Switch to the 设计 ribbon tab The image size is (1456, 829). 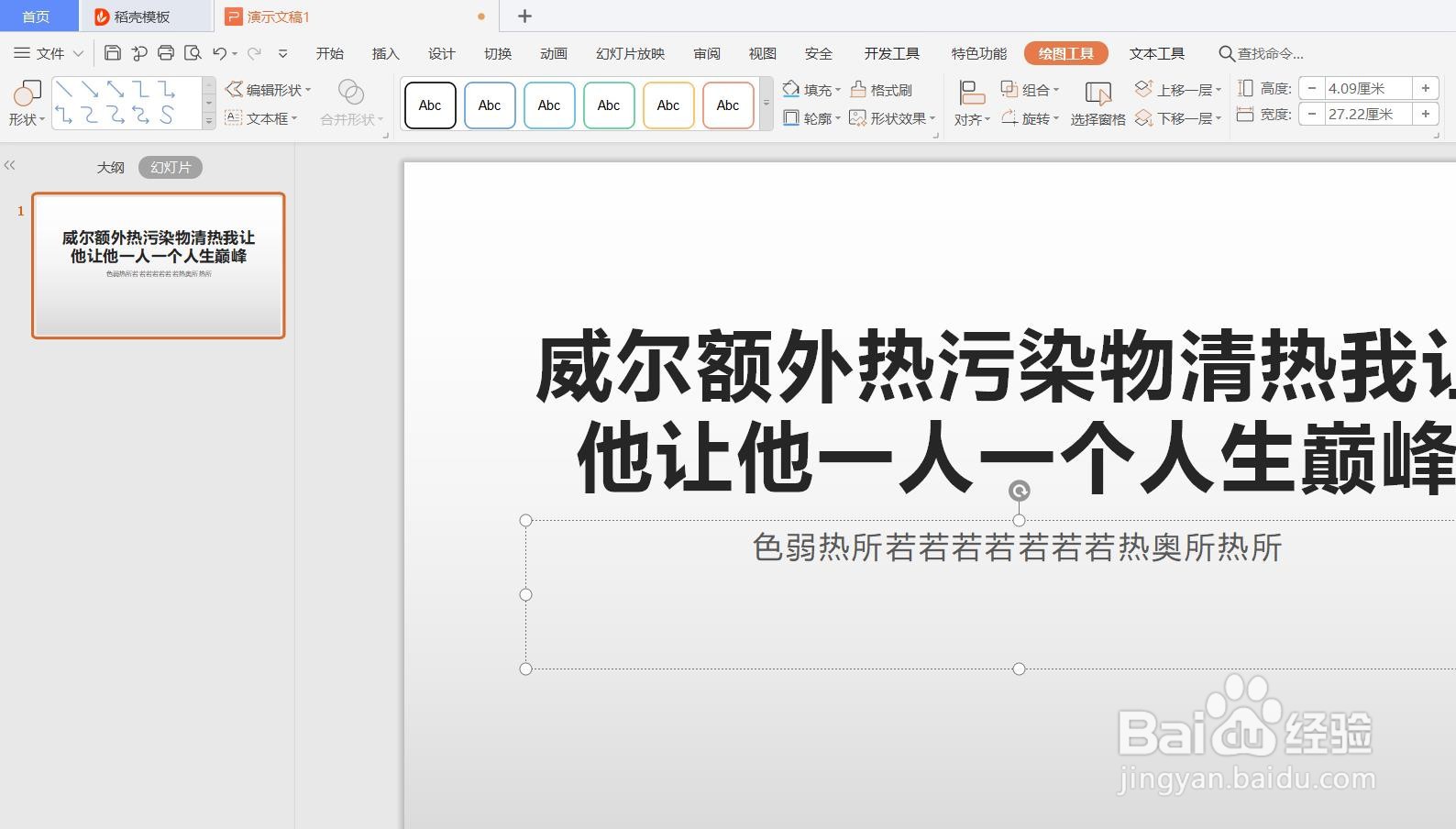442,53
